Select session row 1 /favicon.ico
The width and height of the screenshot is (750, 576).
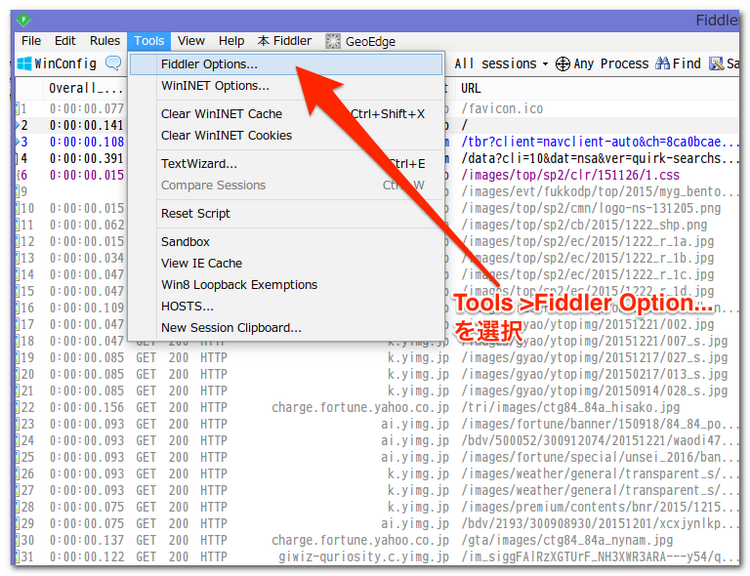tap(502, 109)
